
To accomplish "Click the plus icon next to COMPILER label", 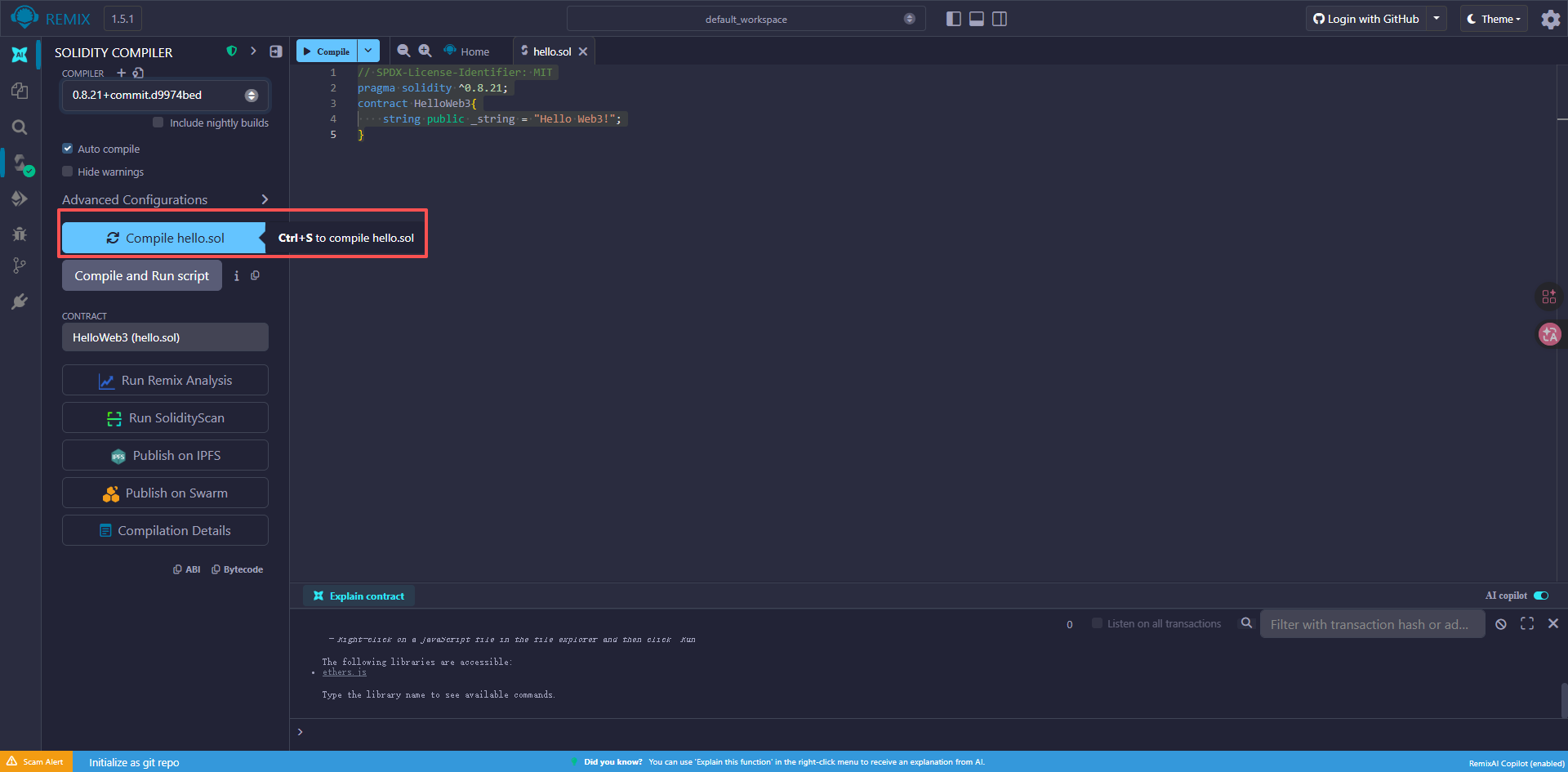I will [122, 73].
